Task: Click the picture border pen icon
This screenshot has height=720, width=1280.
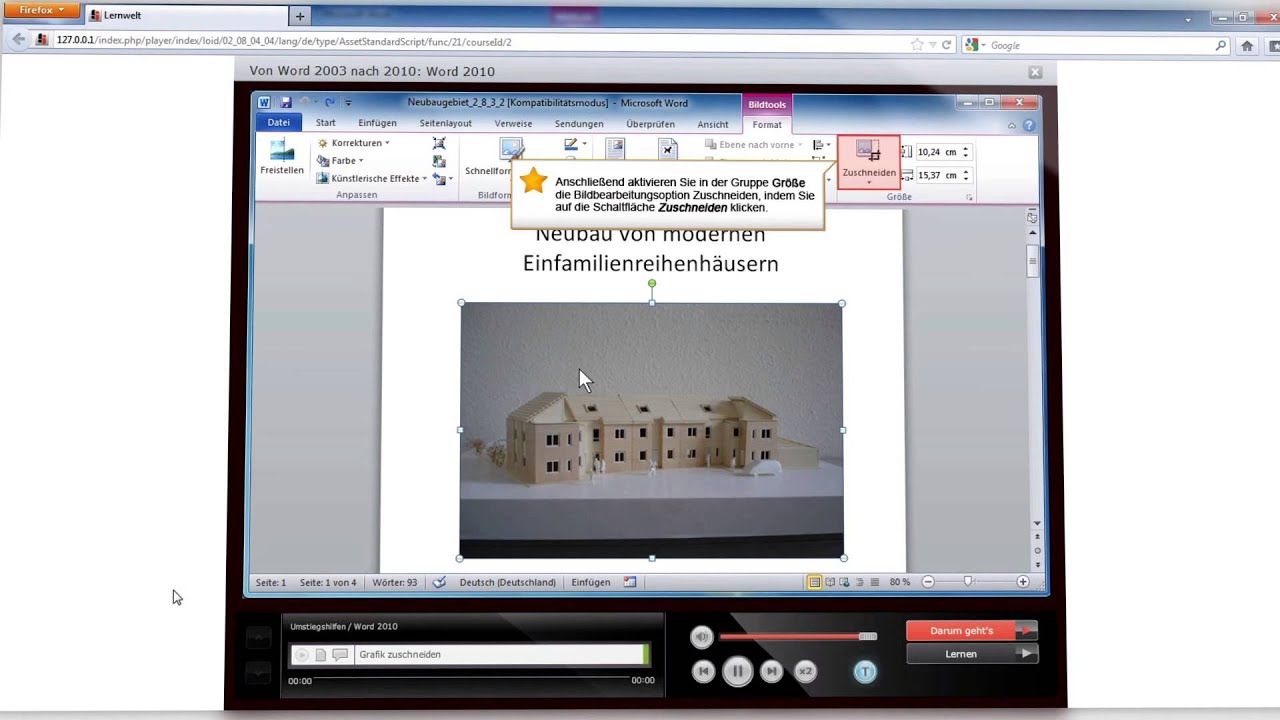Action: pos(571,144)
